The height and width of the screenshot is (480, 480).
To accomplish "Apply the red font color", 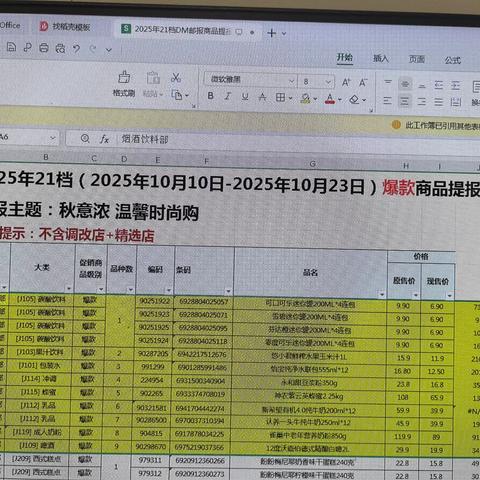I will coord(330,99).
